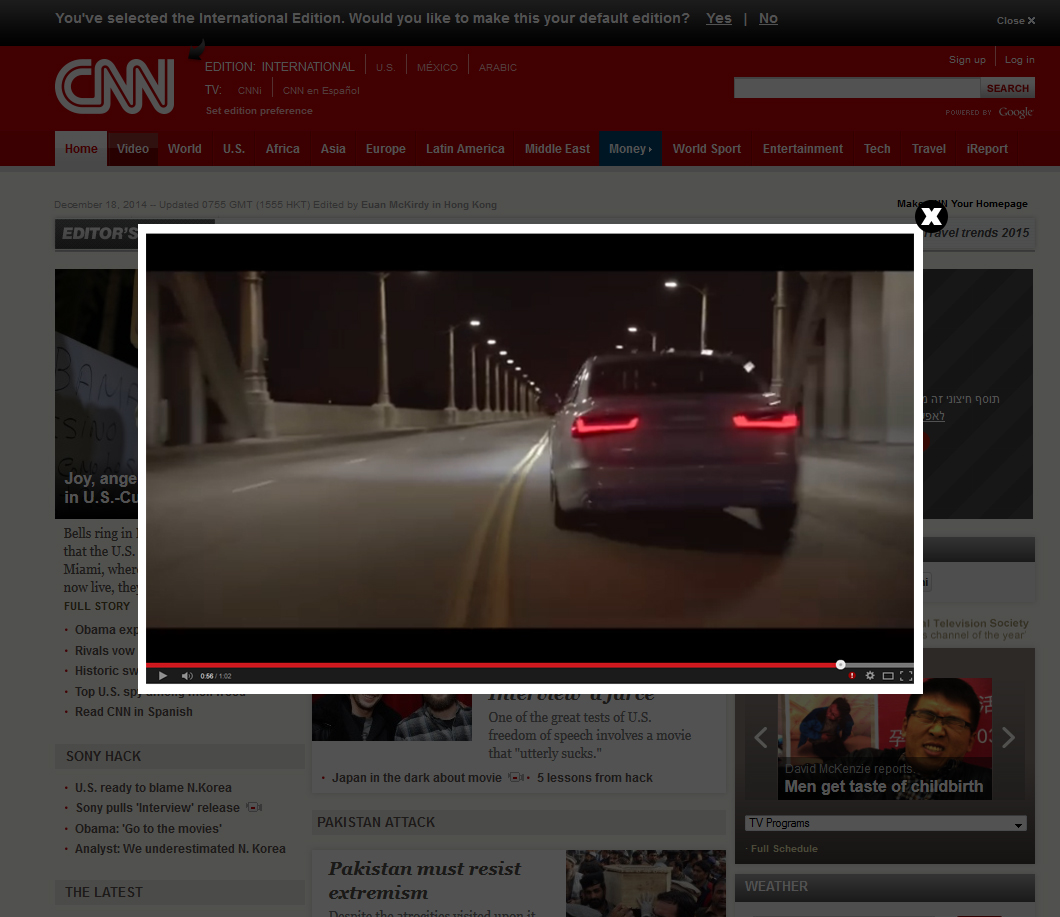Screen dimensions: 1060x917
Task: Click the Log in link
Action: [x=1019, y=60]
